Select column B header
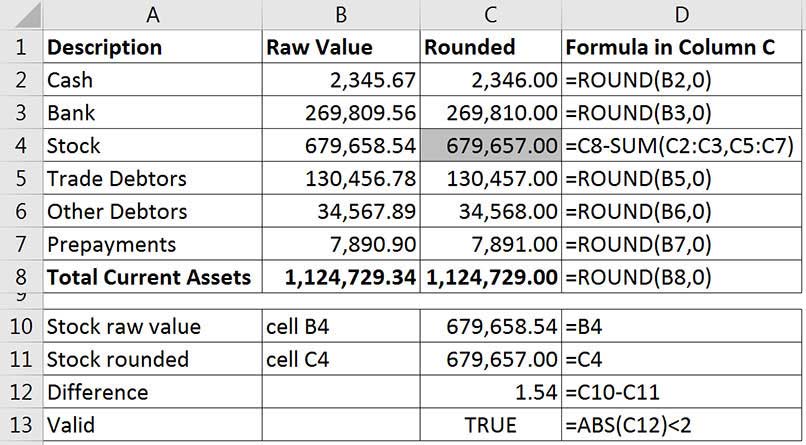Viewport: 806px width, 445px height. point(341,14)
